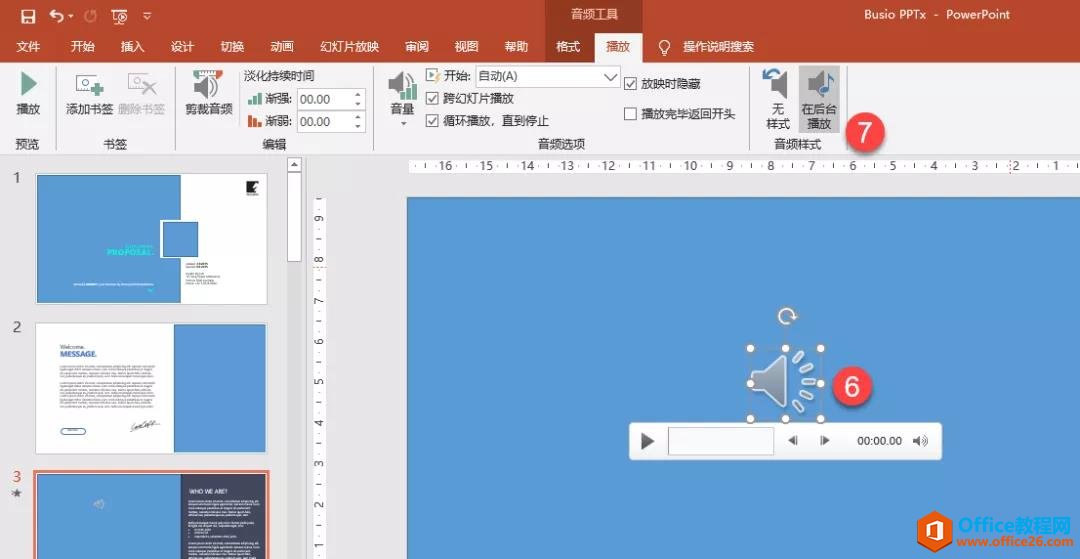The image size is (1080, 559).
Task: Click the Tell Me search (操作说明搜索)
Action: [x=717, y=47]
